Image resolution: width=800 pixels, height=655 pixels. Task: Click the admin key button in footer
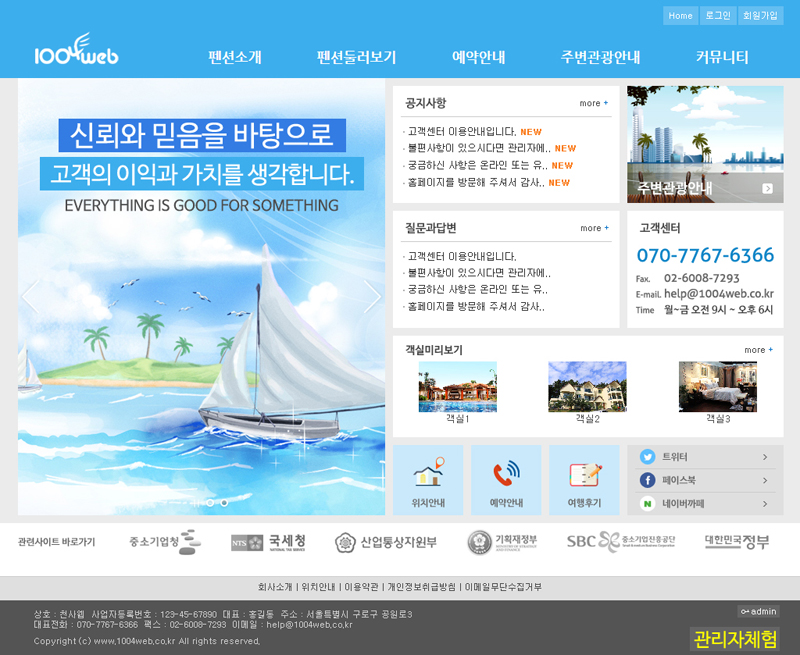[x=758, y=611]
